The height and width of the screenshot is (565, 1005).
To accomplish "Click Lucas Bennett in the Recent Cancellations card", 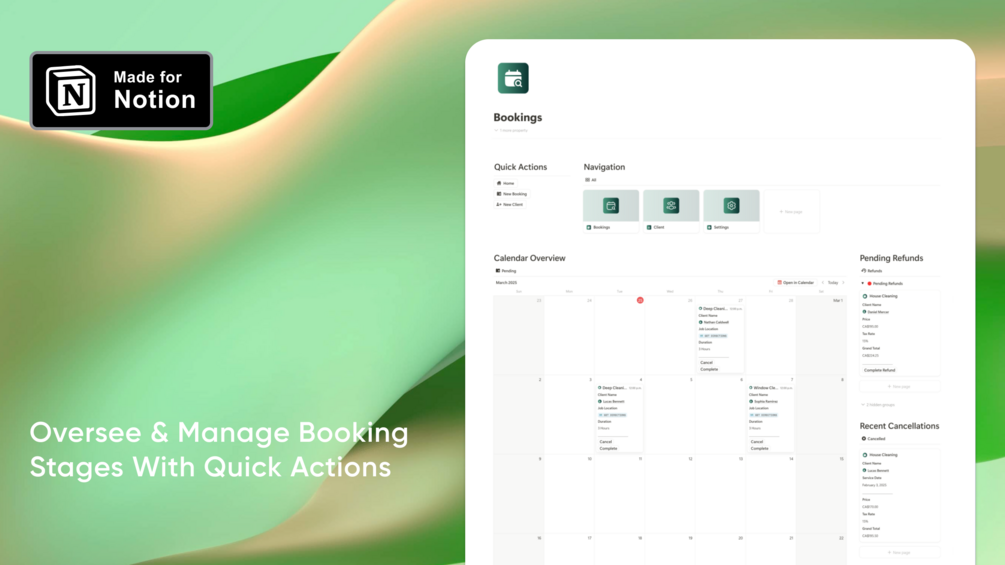I will coord(876,471).
